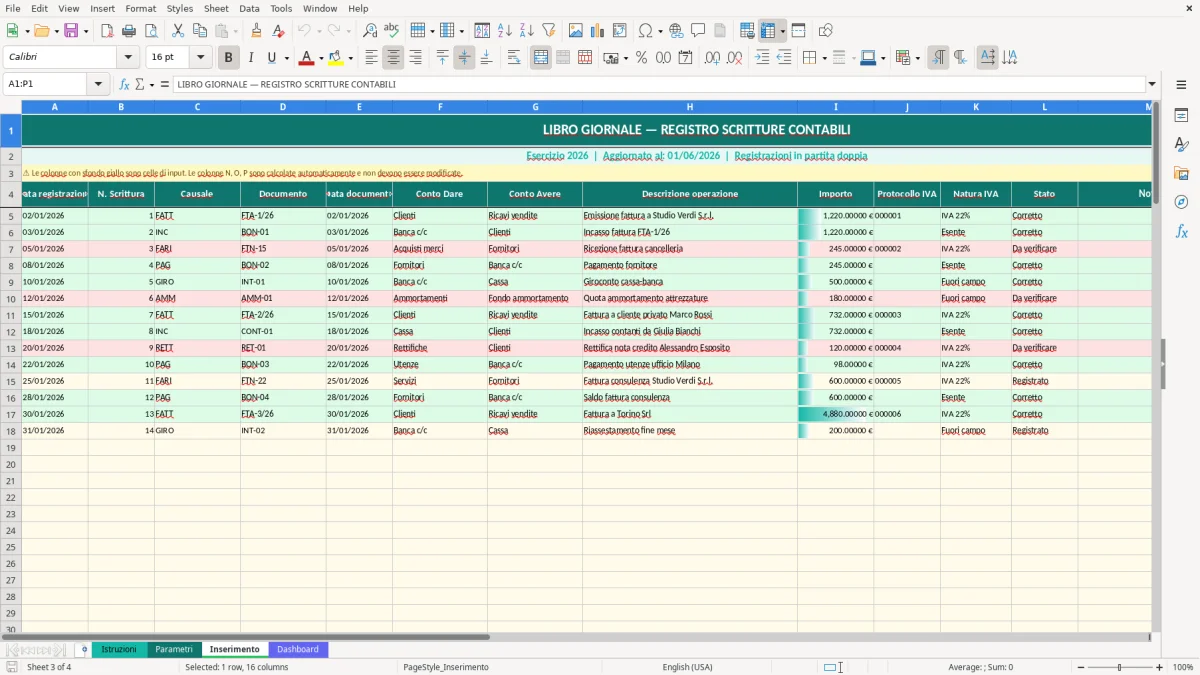Expand the Borders dropdown arrow

click(x=824, y=58)
